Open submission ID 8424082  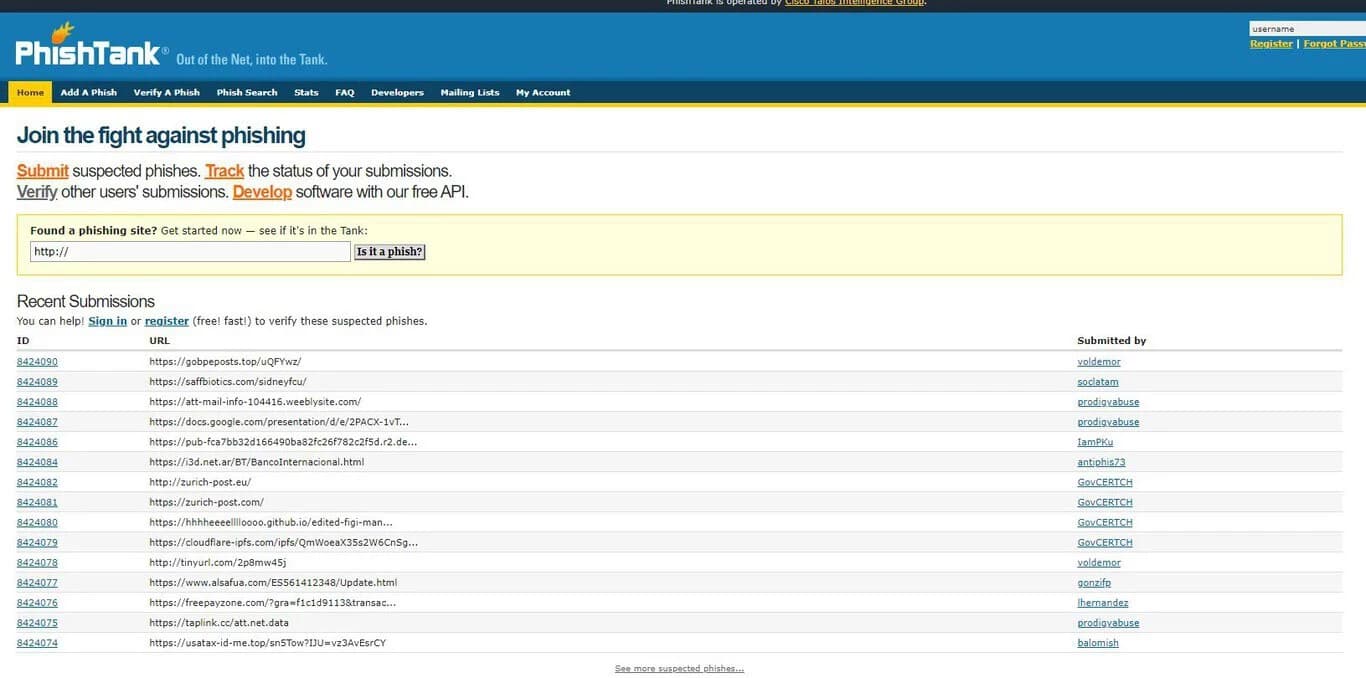point(37,482)
